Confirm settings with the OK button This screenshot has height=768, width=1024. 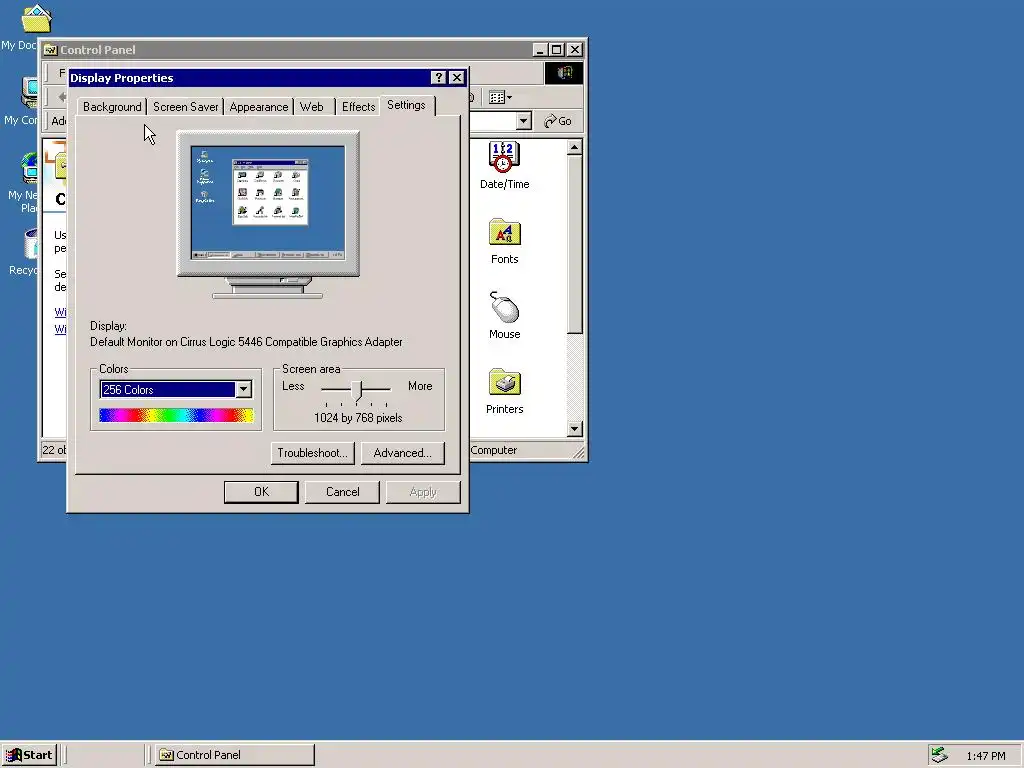click(261, 492)
